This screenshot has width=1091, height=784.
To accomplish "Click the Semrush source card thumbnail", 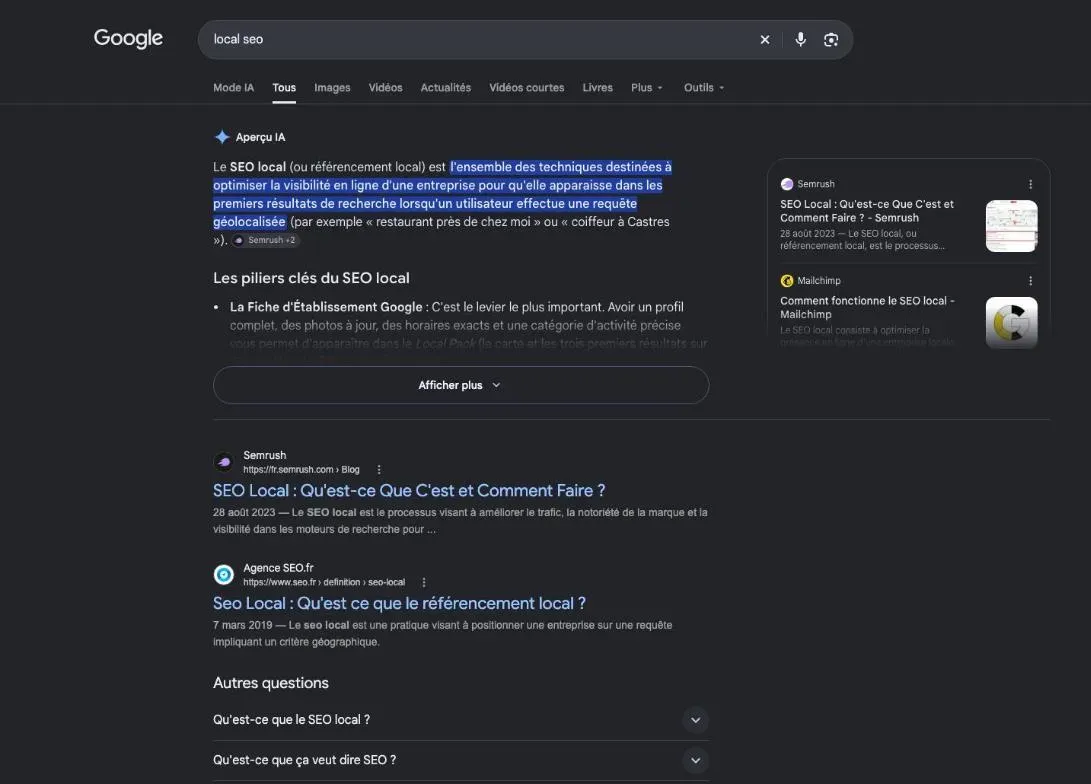I will 1012,226.
